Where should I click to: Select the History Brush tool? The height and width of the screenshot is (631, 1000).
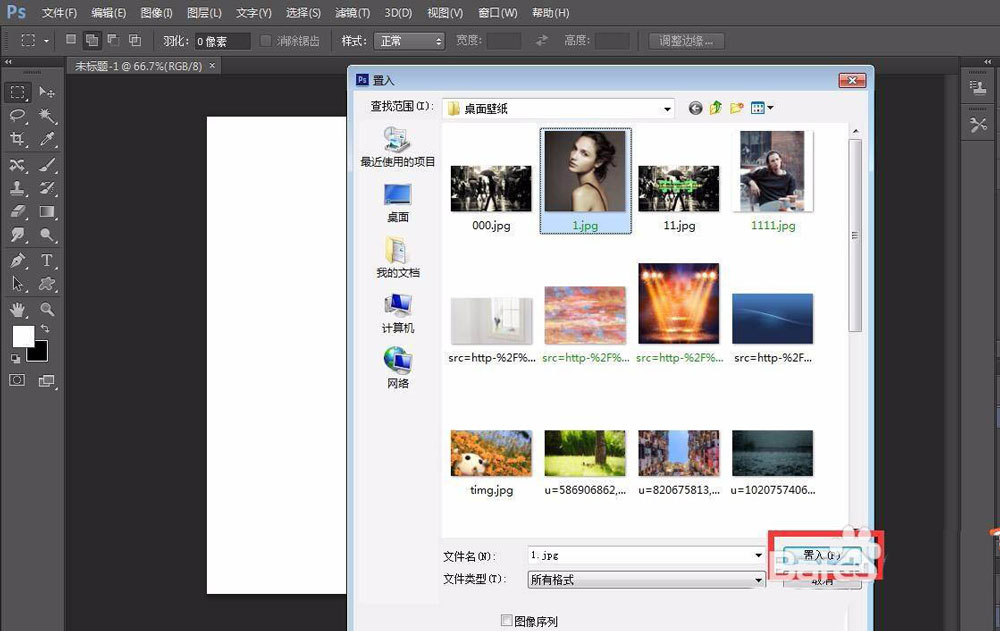coord(47,188)
